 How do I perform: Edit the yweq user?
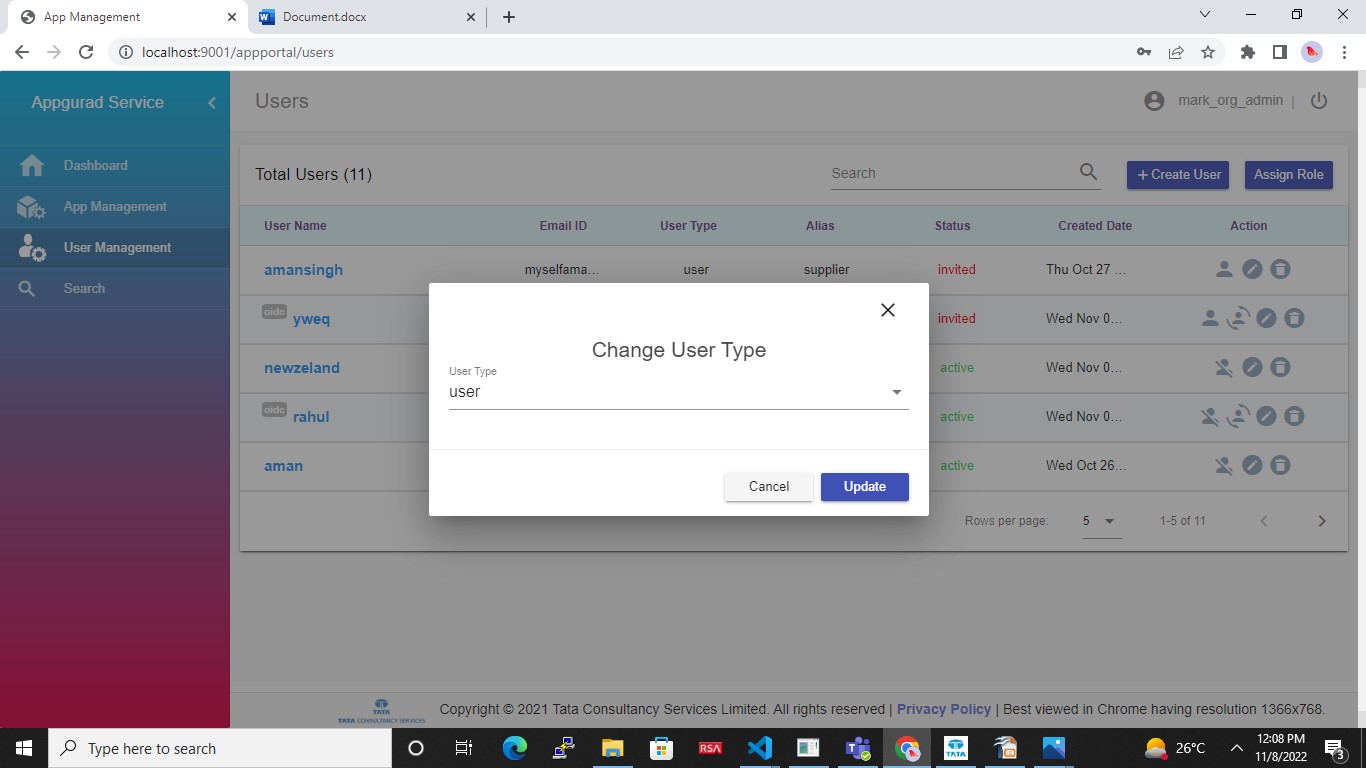[1266, 318]
